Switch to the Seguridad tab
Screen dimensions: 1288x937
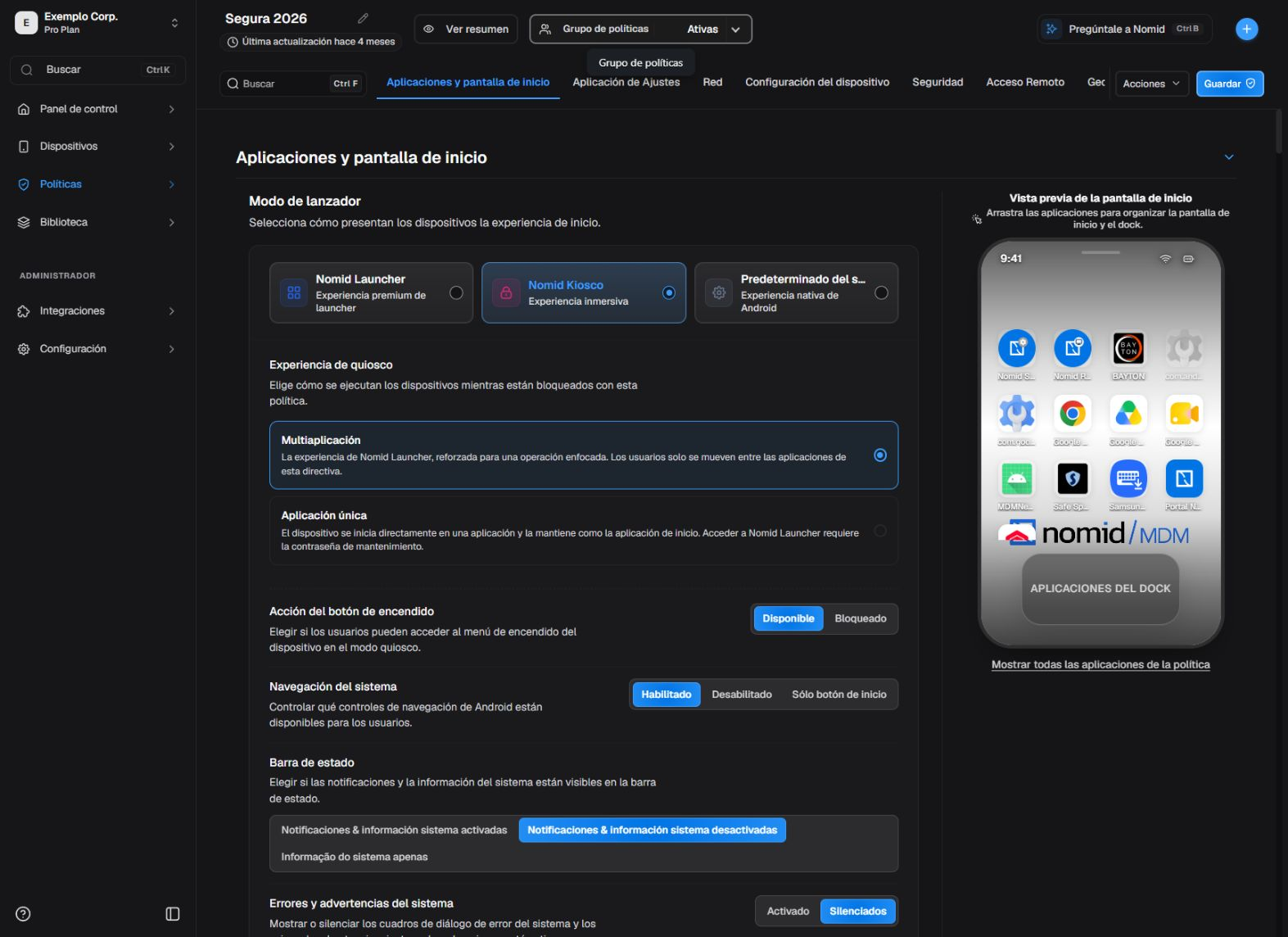[x=938, y=82]
